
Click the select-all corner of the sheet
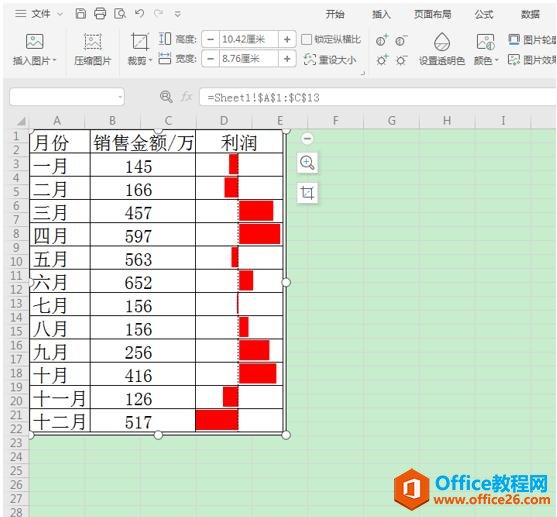(21, 121)
